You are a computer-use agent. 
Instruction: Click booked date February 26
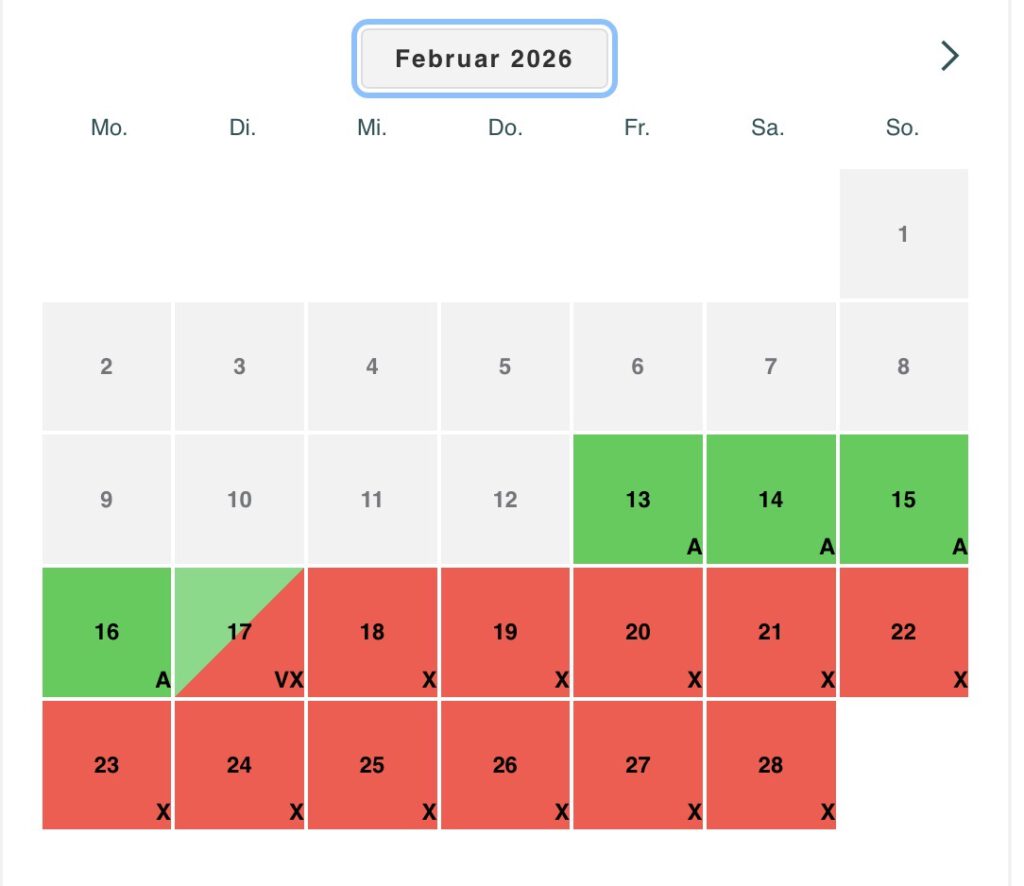point(505,765)
